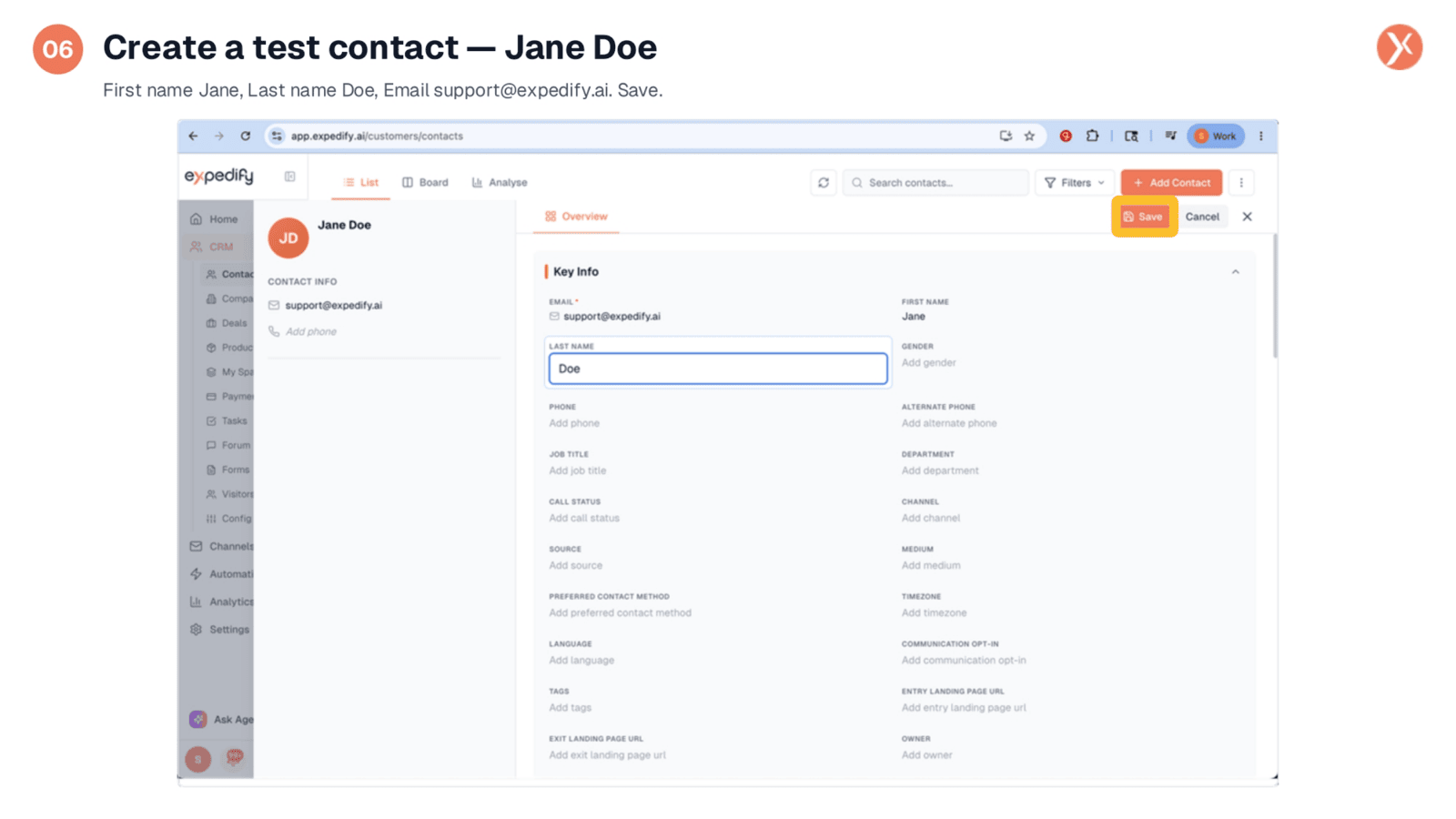
Task: Click the browser back arrow
Action: pyautogui.click(x=193, y=136)
